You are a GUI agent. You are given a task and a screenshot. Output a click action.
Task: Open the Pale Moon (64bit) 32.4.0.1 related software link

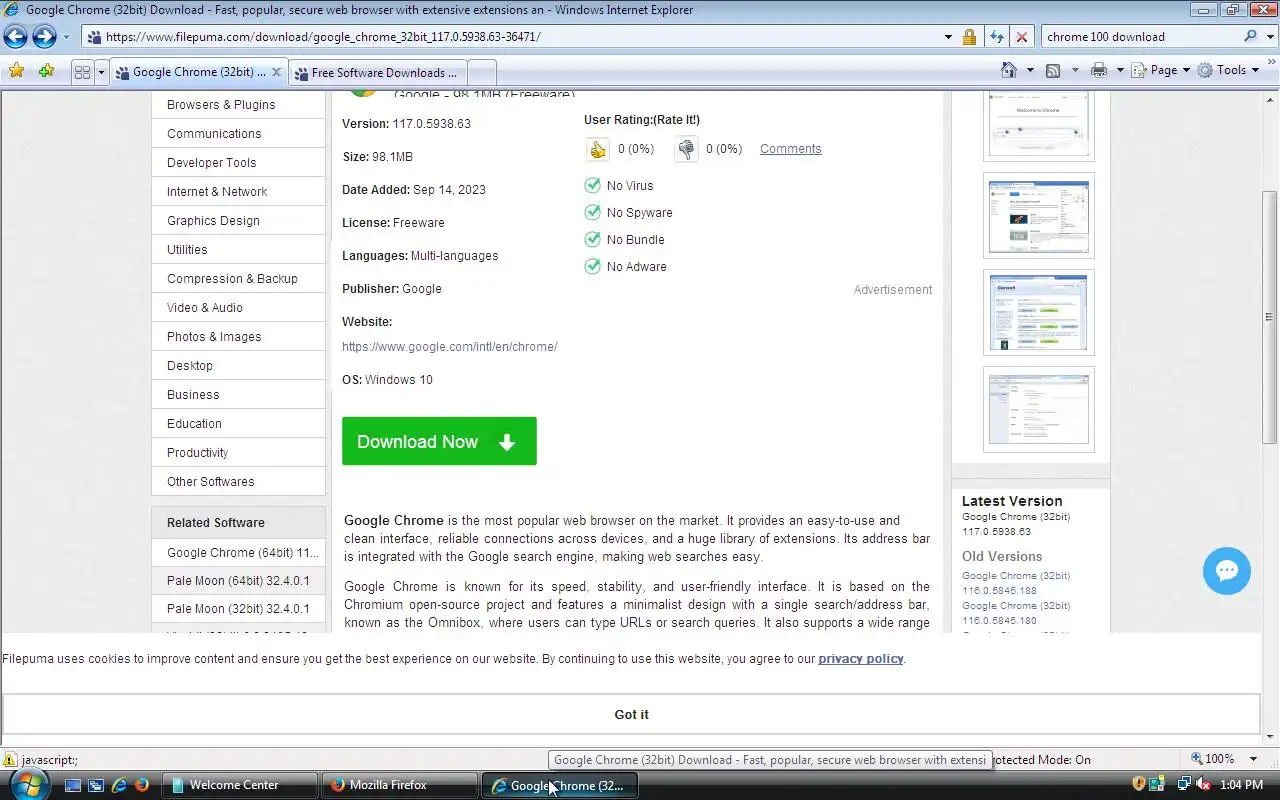point(238,580)
